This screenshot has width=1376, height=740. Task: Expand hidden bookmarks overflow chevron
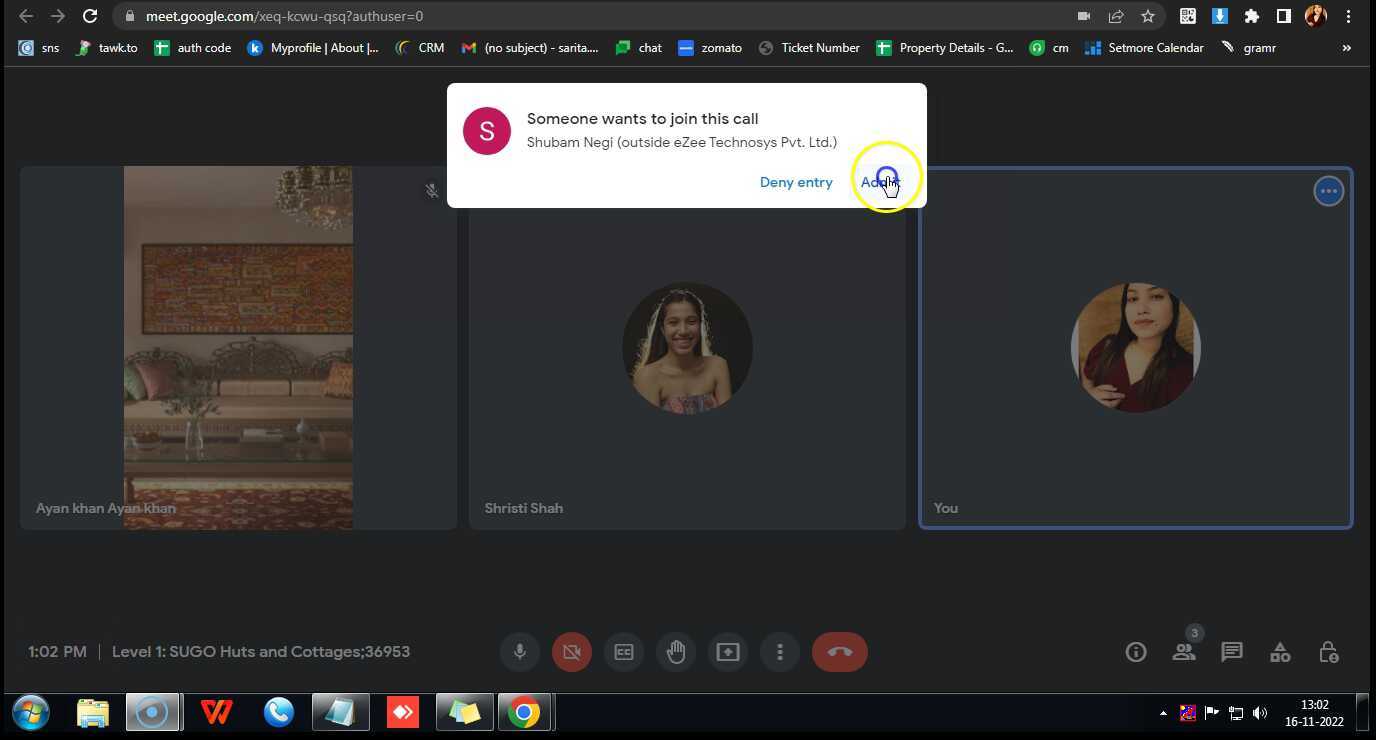click(x=1346, y=48)
